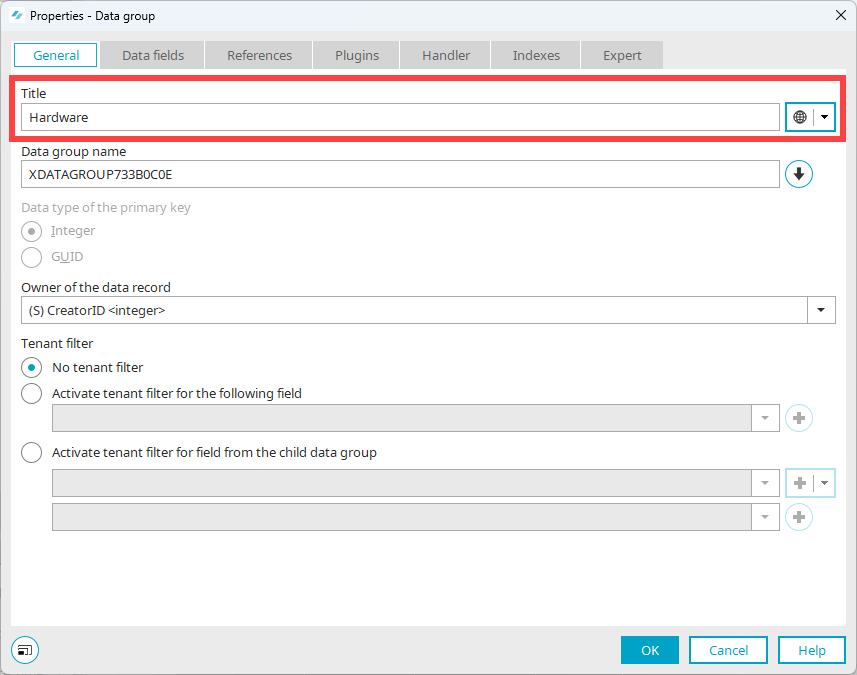Click the last plus icon under child data group

point(799,517)
